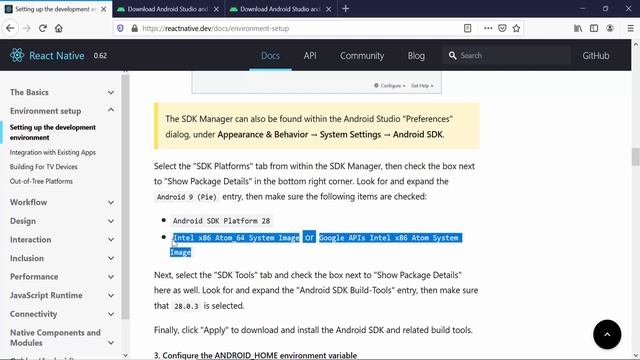Image resolution: width=640 pixels, height=360 pixels.
Task: Open the Blog navigation item
Action: pos(416,56)
